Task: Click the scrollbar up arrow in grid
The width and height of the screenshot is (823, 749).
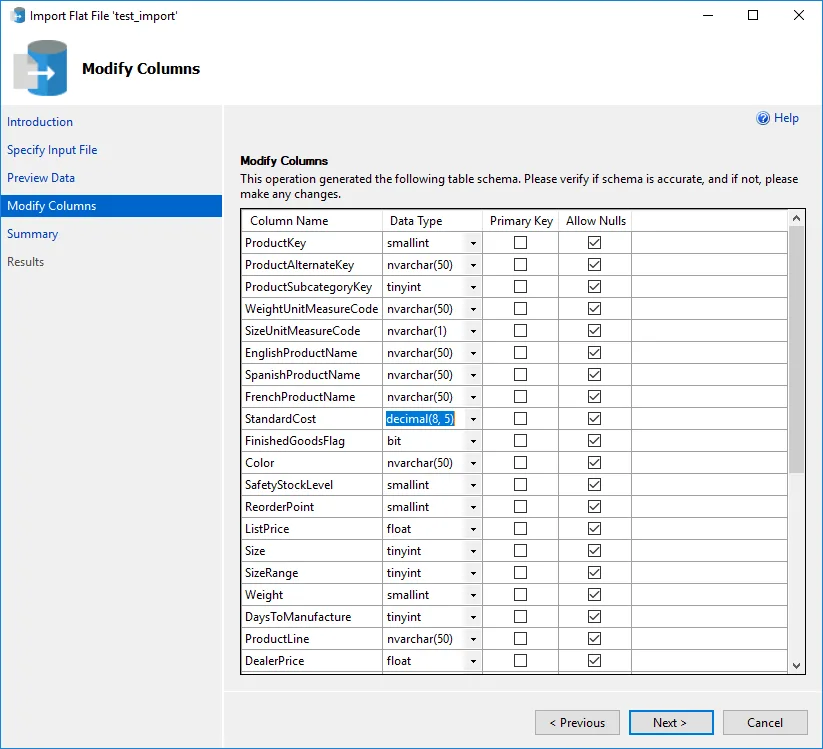Action: (x=796, y=218)
